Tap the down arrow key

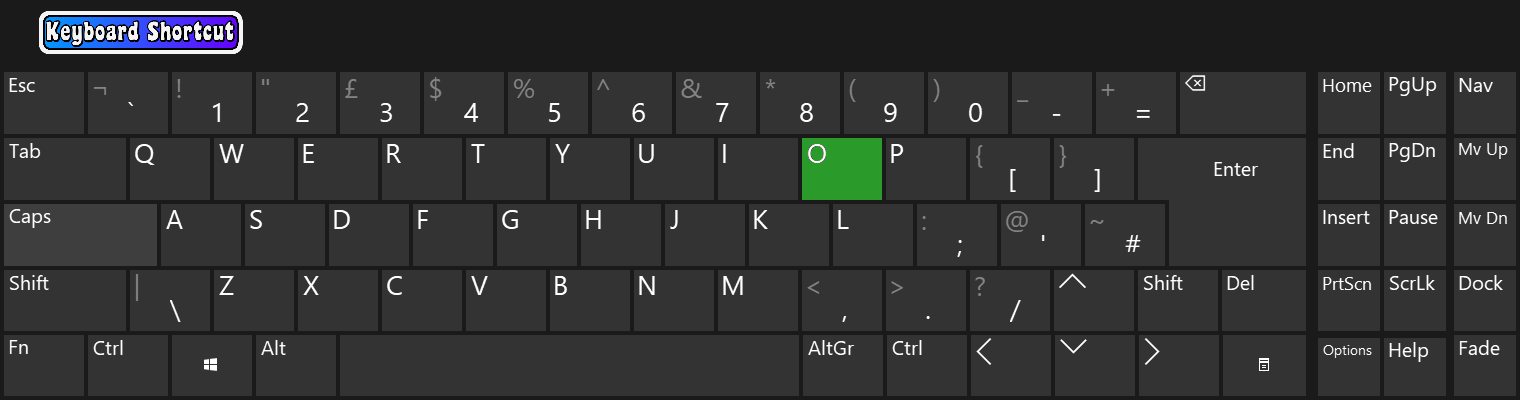(x=1093, y=366)
